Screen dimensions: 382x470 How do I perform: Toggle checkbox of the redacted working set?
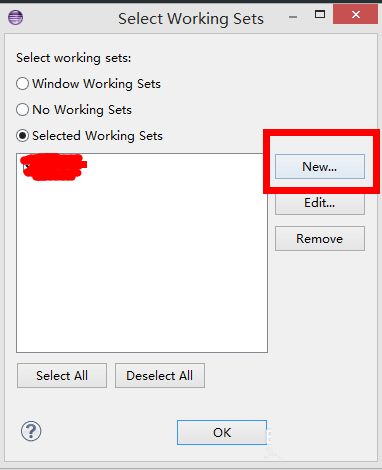coord(27,167)
